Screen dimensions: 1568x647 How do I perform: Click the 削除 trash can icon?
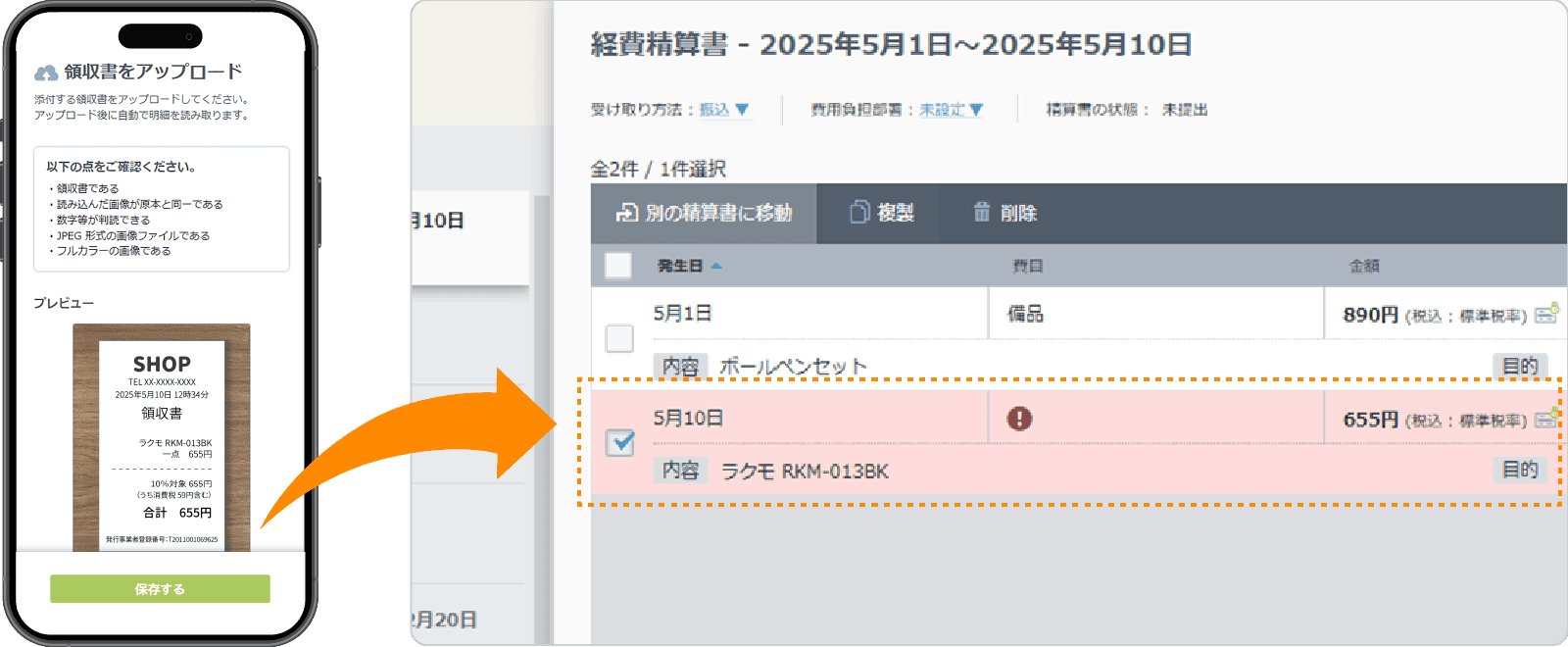pyautogui.click(x=981, y=213)
